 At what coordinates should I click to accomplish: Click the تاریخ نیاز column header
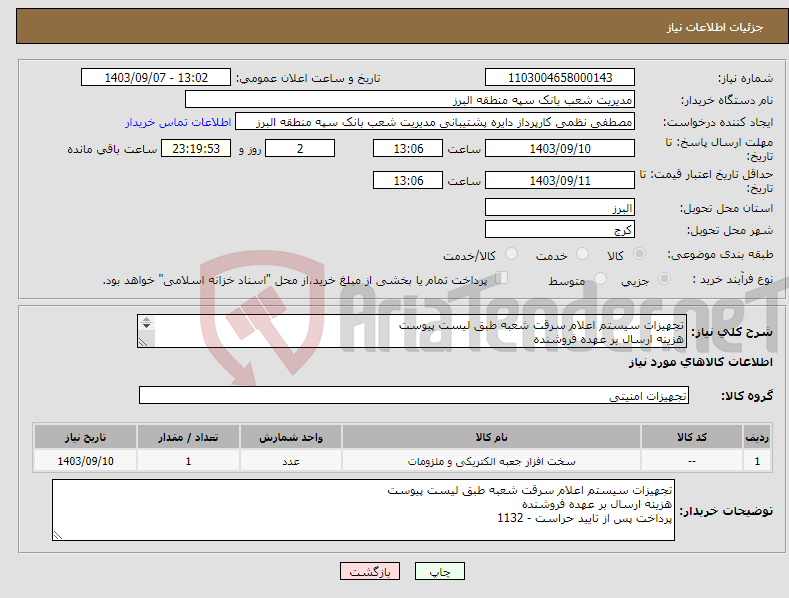pyautogui.click(x=86, y=437)
